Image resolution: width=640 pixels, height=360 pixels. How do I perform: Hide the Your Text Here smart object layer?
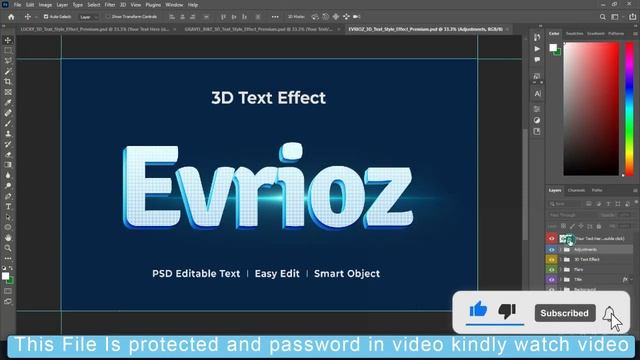click(551, 238)
